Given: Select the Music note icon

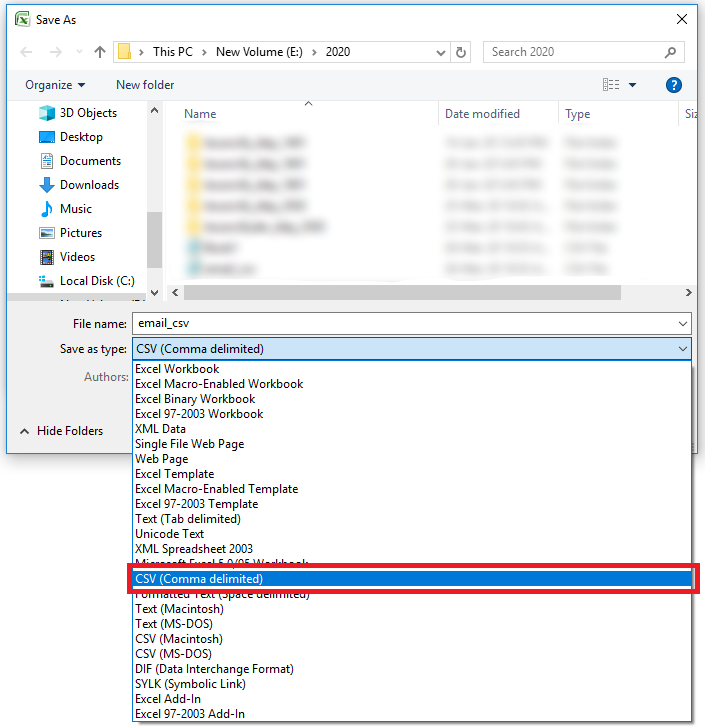Looking at the screenshot, I should tap(47, 209).
